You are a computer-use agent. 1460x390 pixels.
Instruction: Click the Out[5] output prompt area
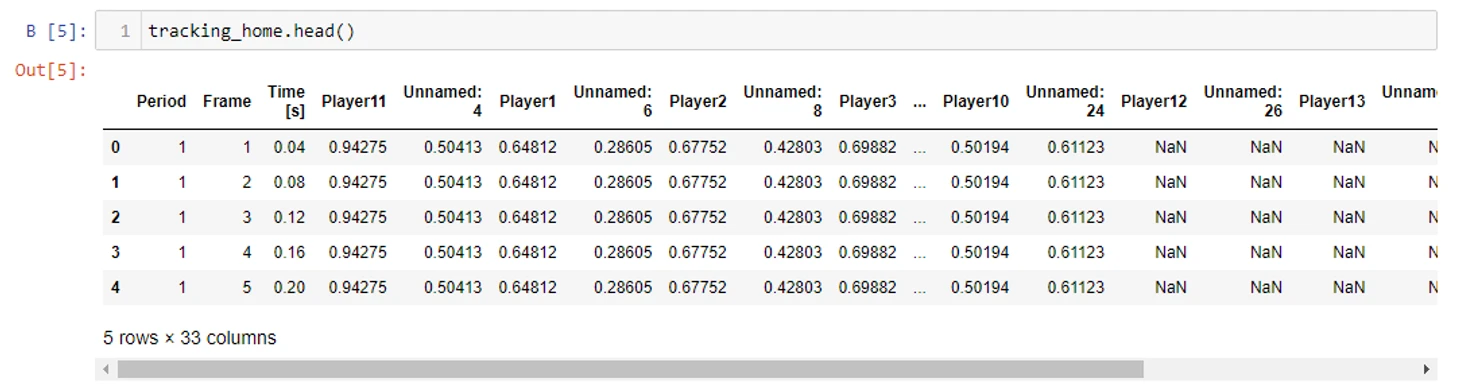pos(51,71)
